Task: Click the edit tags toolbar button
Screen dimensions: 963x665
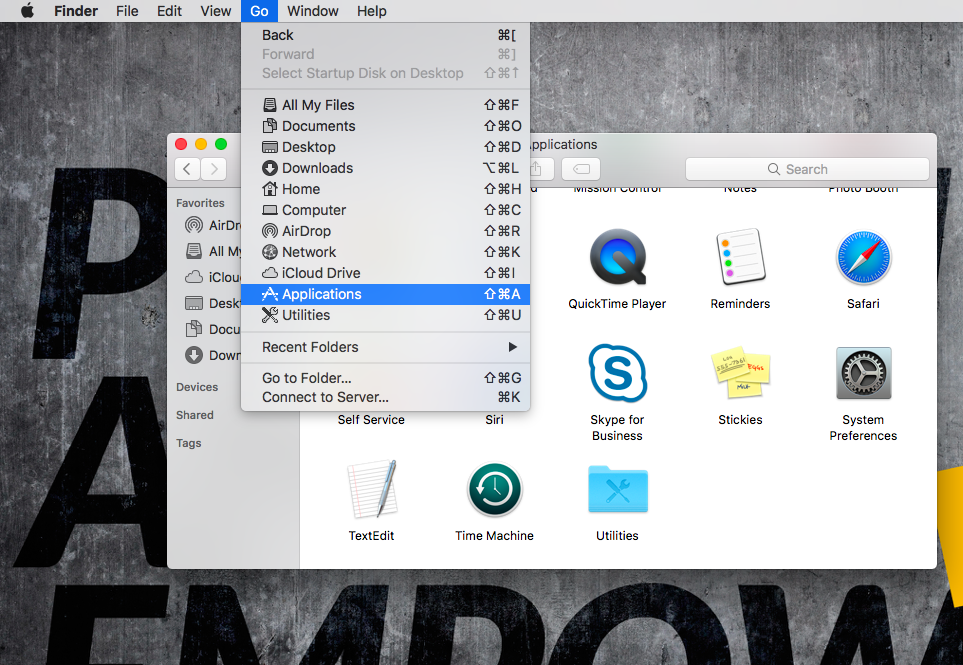Action: pos(580,169)
